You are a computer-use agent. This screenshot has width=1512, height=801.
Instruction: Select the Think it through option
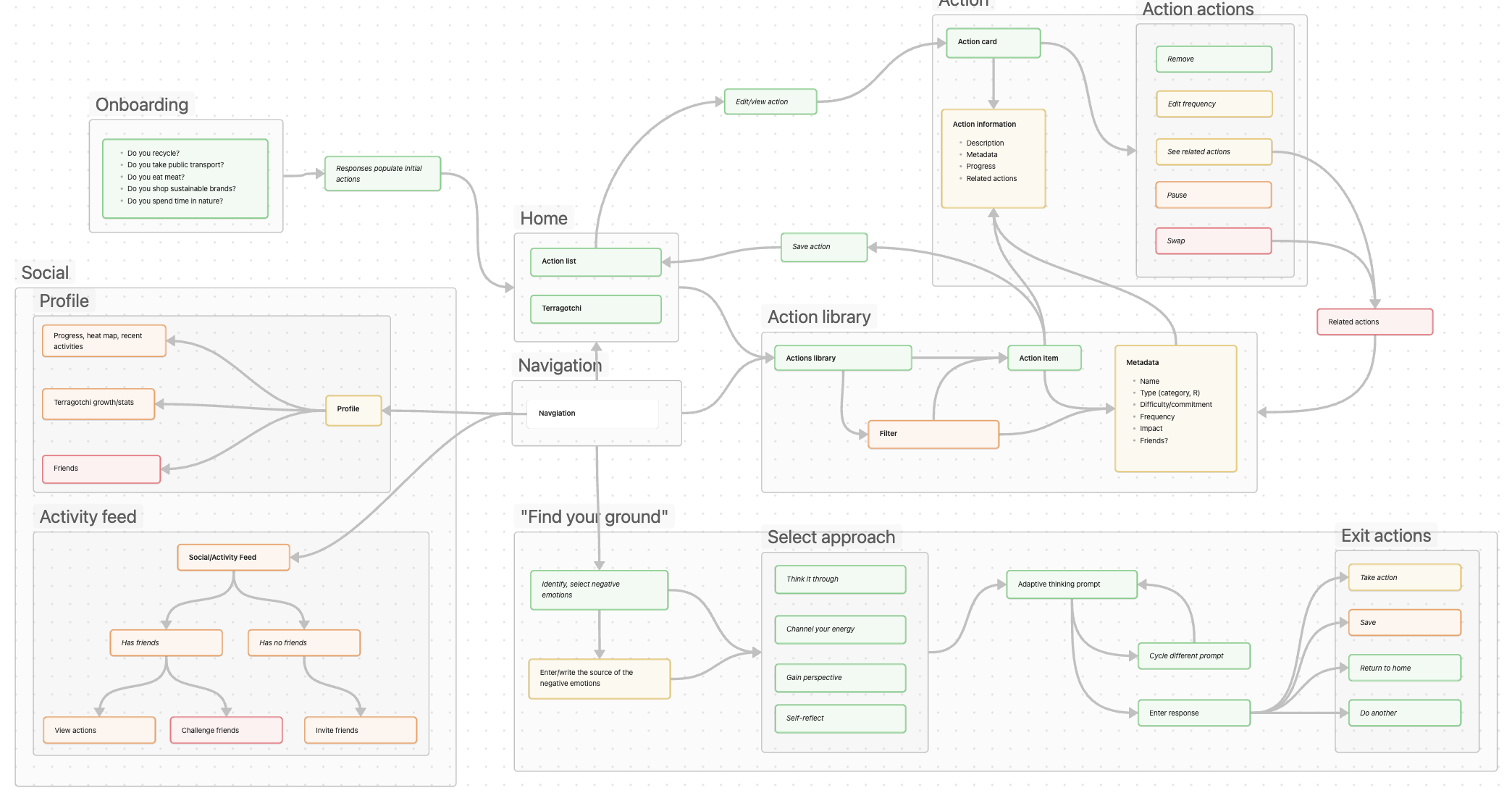point(840,579)
